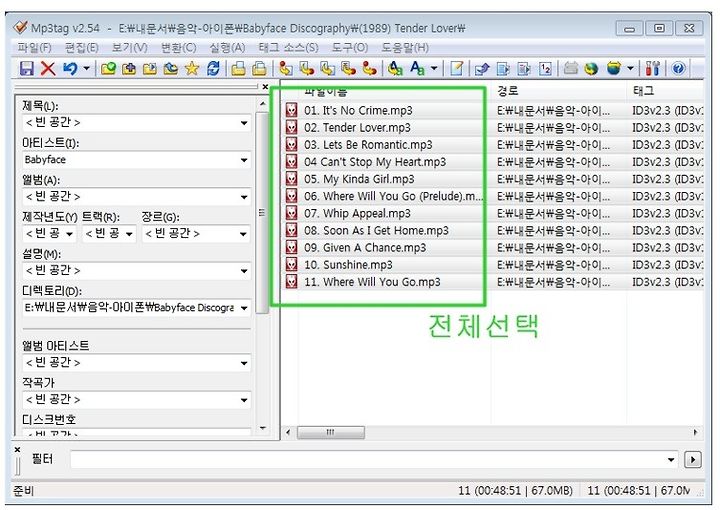Image resolution: width=720 pixels, height=510 pixels.
Task: Open the auto-numbering wizard icon
Action: coord(545,69)
